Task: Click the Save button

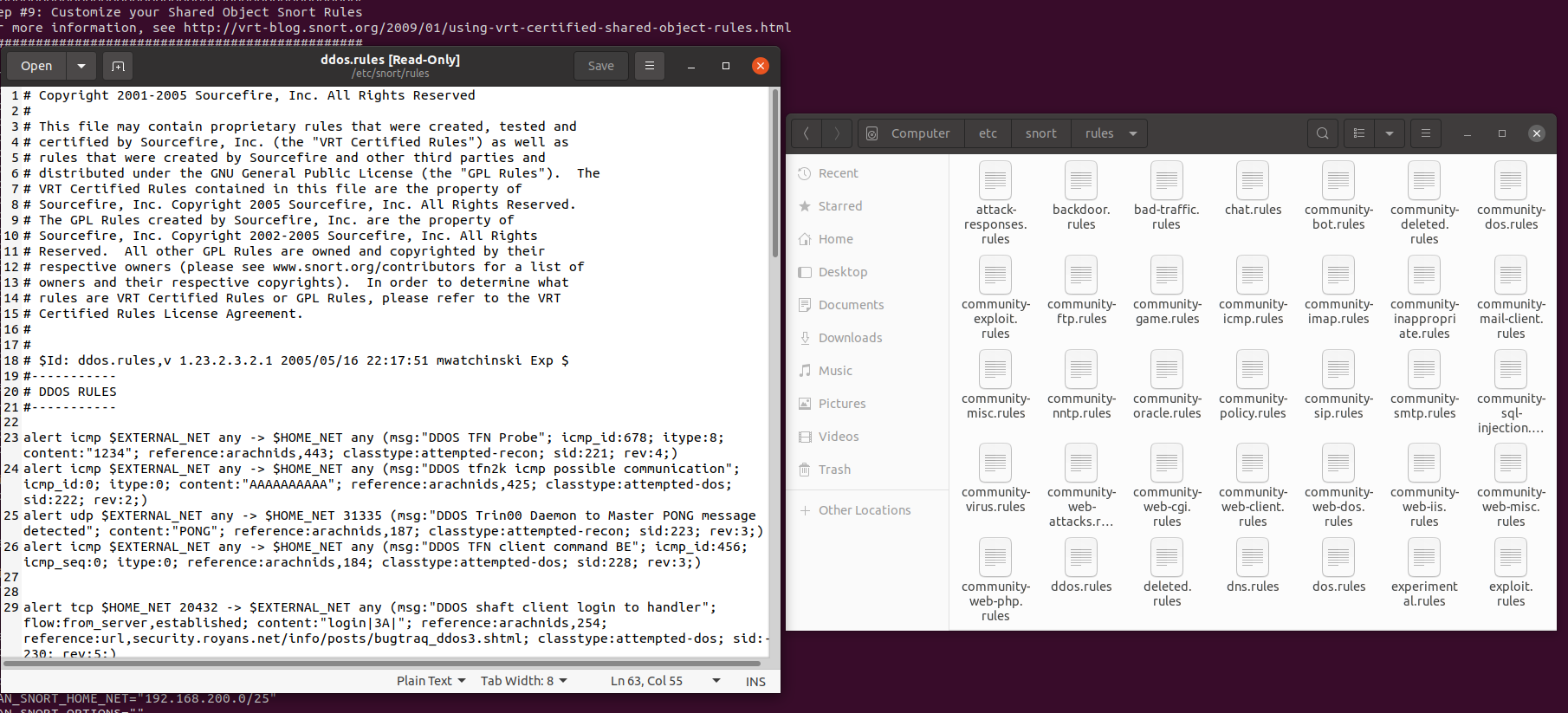Action: pos(600,66)
